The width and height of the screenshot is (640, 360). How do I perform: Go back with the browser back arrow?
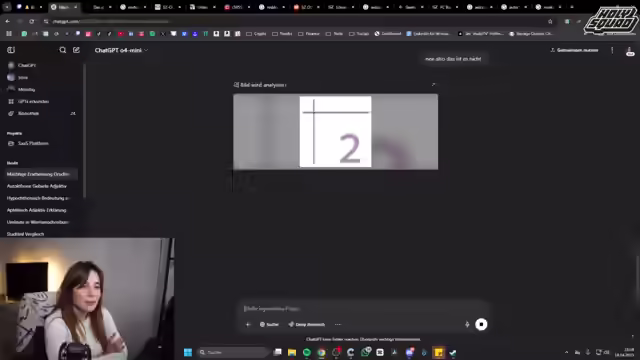click(8, 21)
